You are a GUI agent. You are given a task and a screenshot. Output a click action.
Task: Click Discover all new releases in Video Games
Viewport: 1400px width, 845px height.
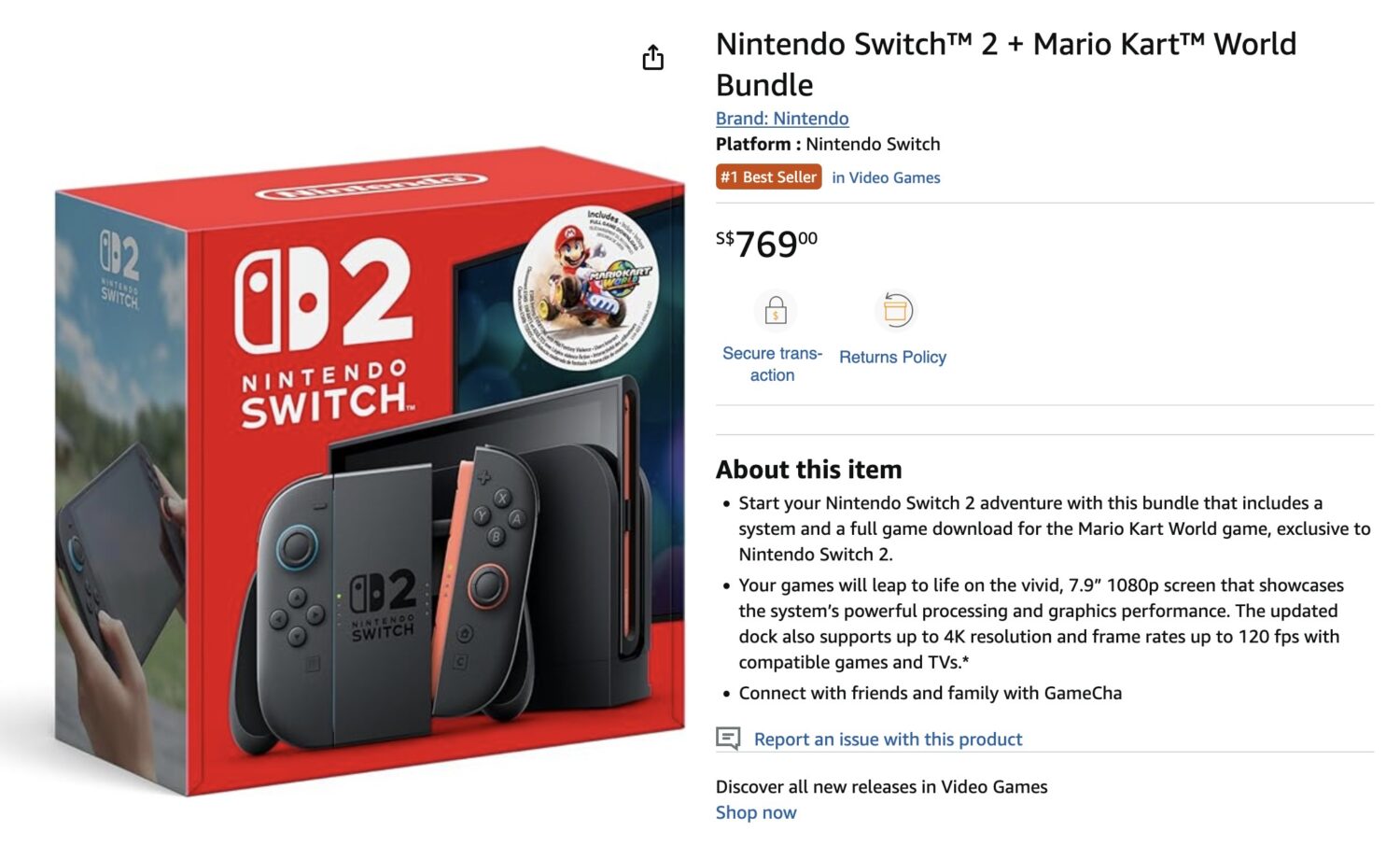881,787
